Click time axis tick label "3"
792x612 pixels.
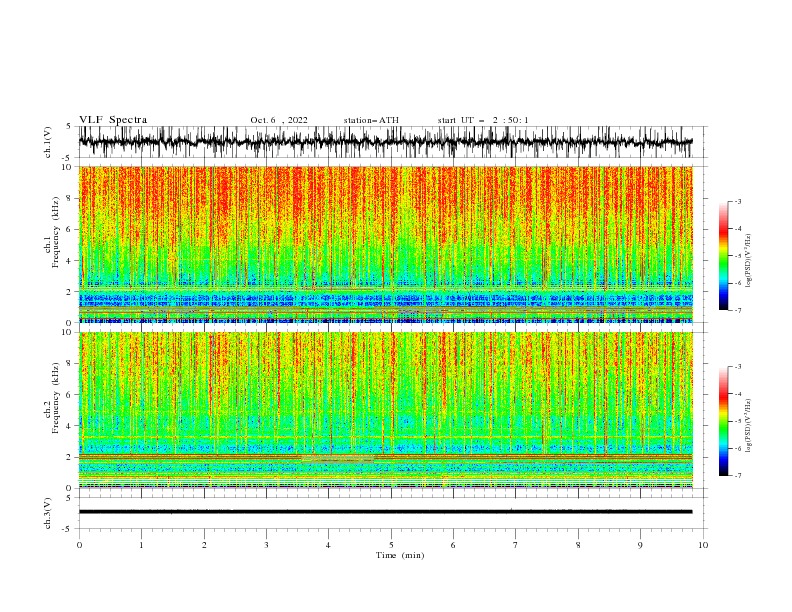click(266, 545)
